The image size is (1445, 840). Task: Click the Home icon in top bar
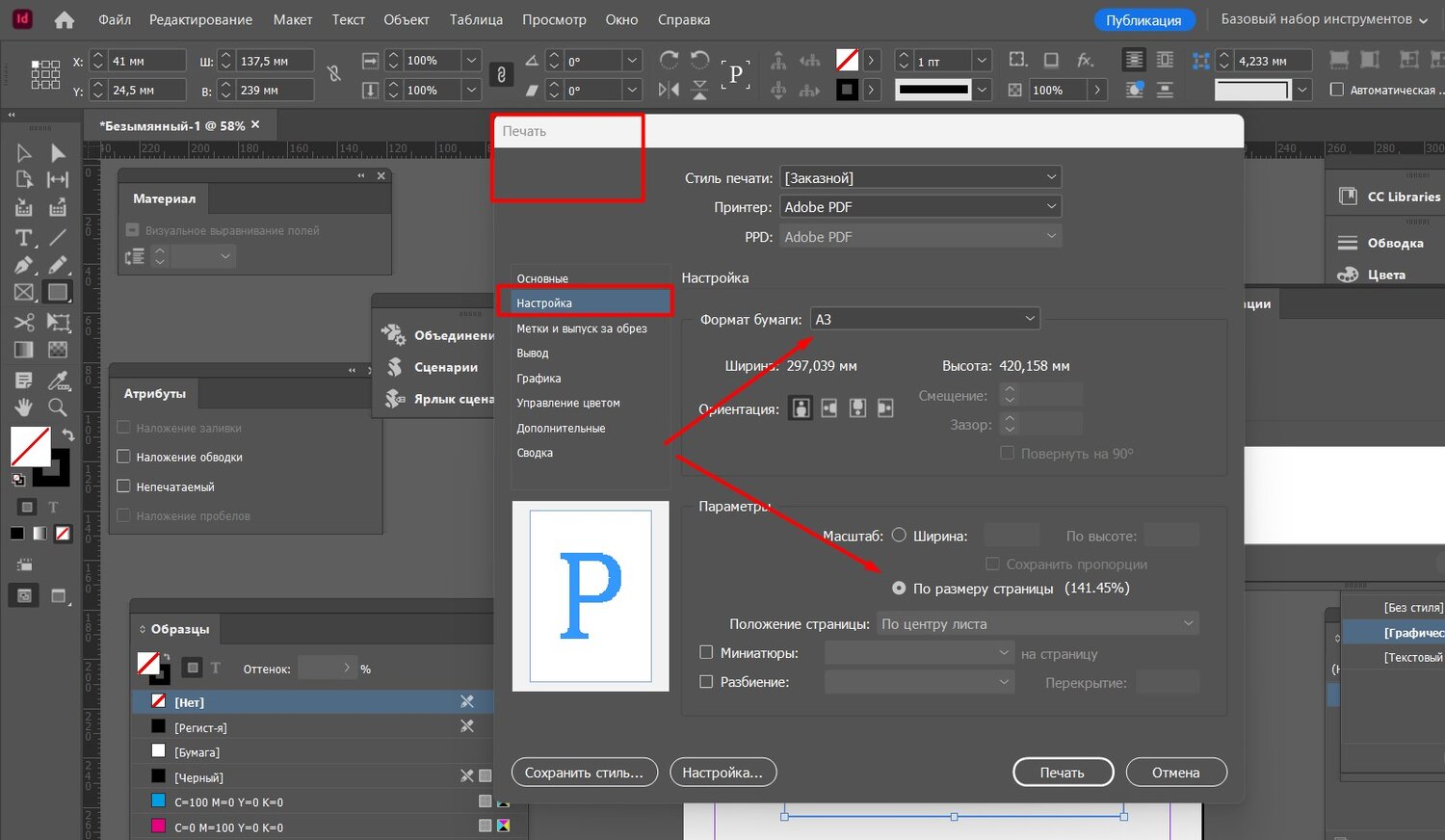point(64,19)
